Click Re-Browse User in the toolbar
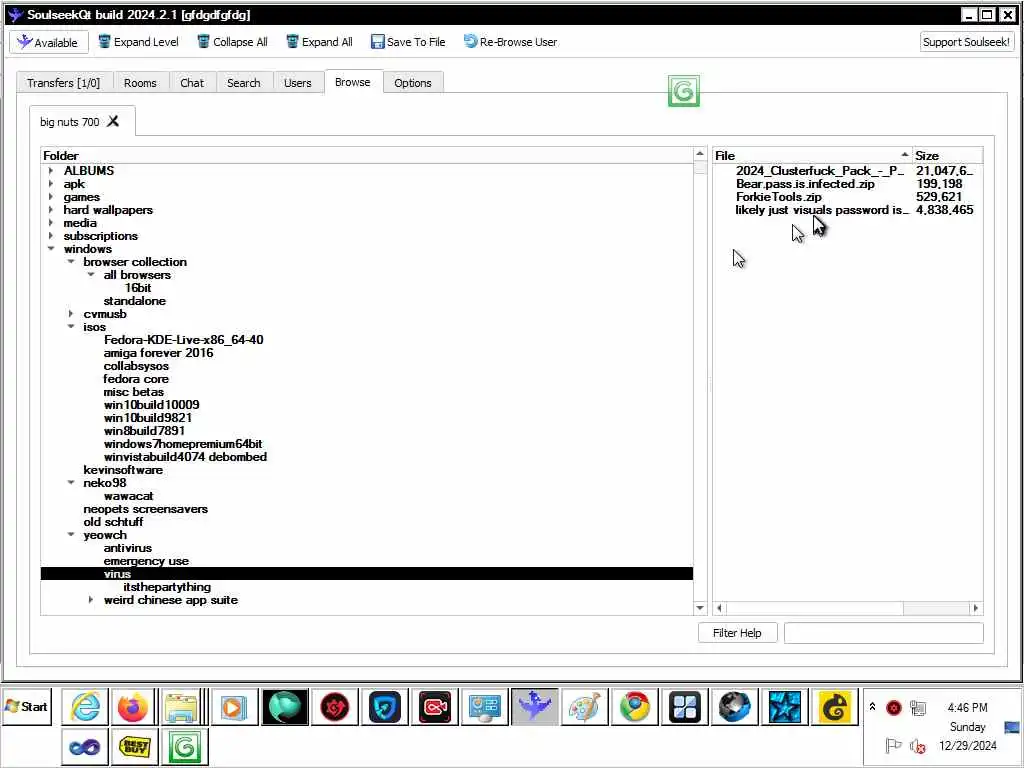This screenshot has height=768, width=1024. tap(511, 42)
